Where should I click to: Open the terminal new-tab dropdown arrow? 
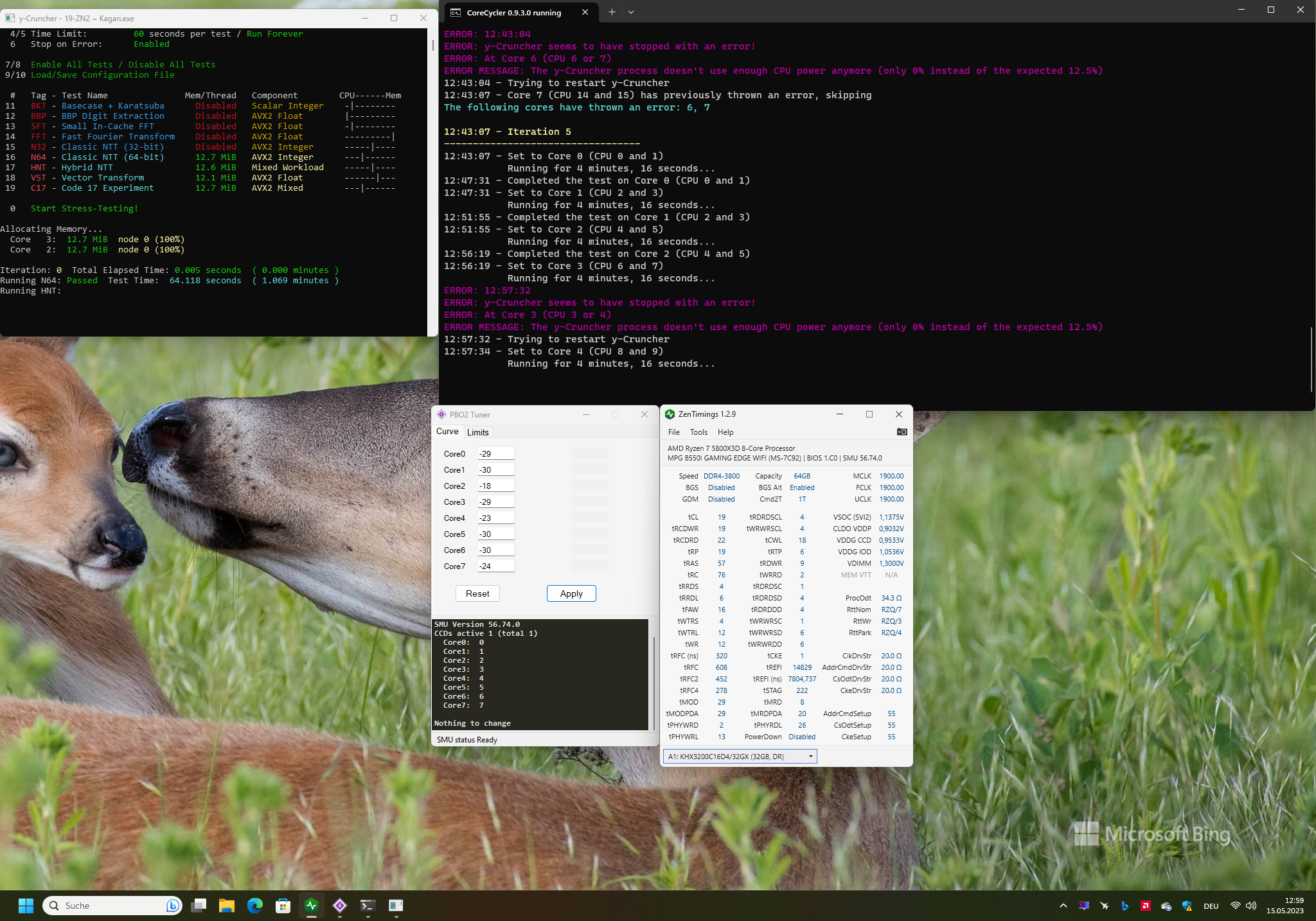pos(631,12)
